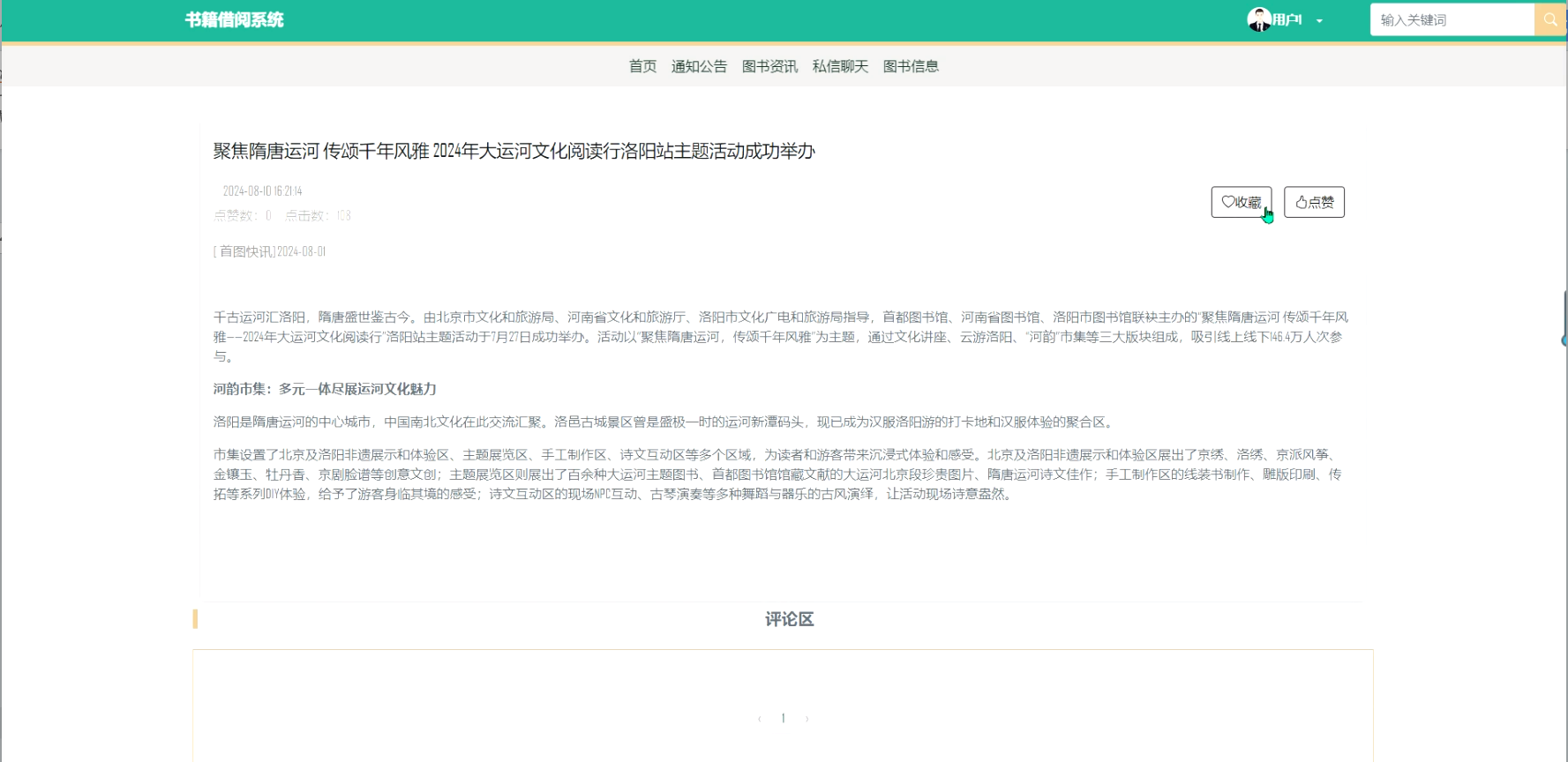1568x762 pixels.
Task: Click the search magnifier icon button
Action: tap(1549, 19)
